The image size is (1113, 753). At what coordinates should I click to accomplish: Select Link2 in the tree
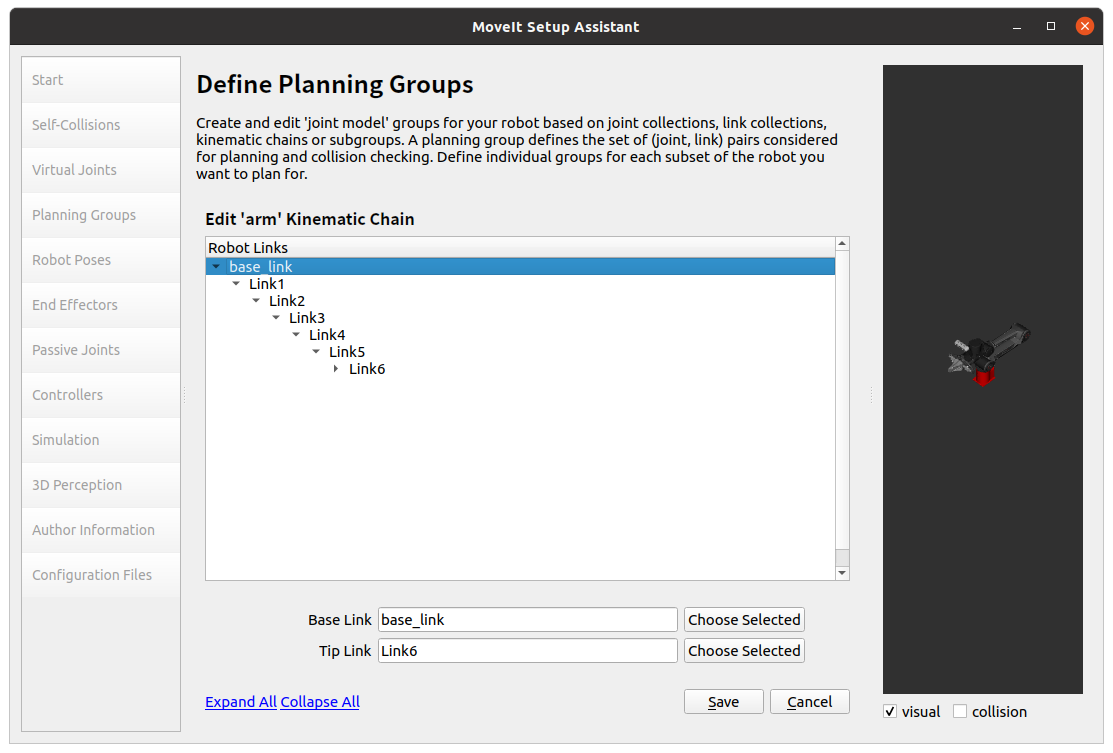(287, 301)
